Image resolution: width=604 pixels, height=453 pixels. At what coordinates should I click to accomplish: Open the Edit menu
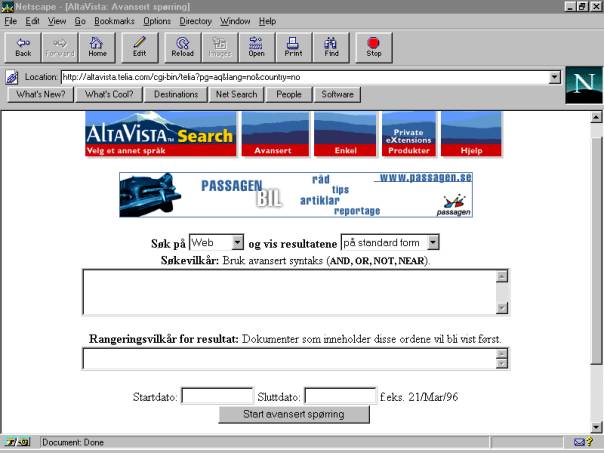[32, 21]
